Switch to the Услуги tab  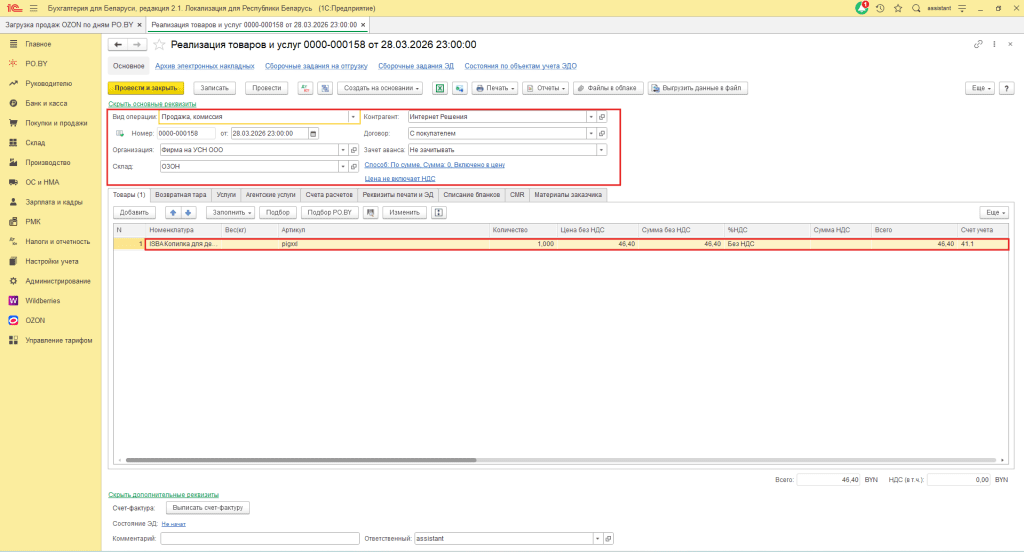click(226, 195)
